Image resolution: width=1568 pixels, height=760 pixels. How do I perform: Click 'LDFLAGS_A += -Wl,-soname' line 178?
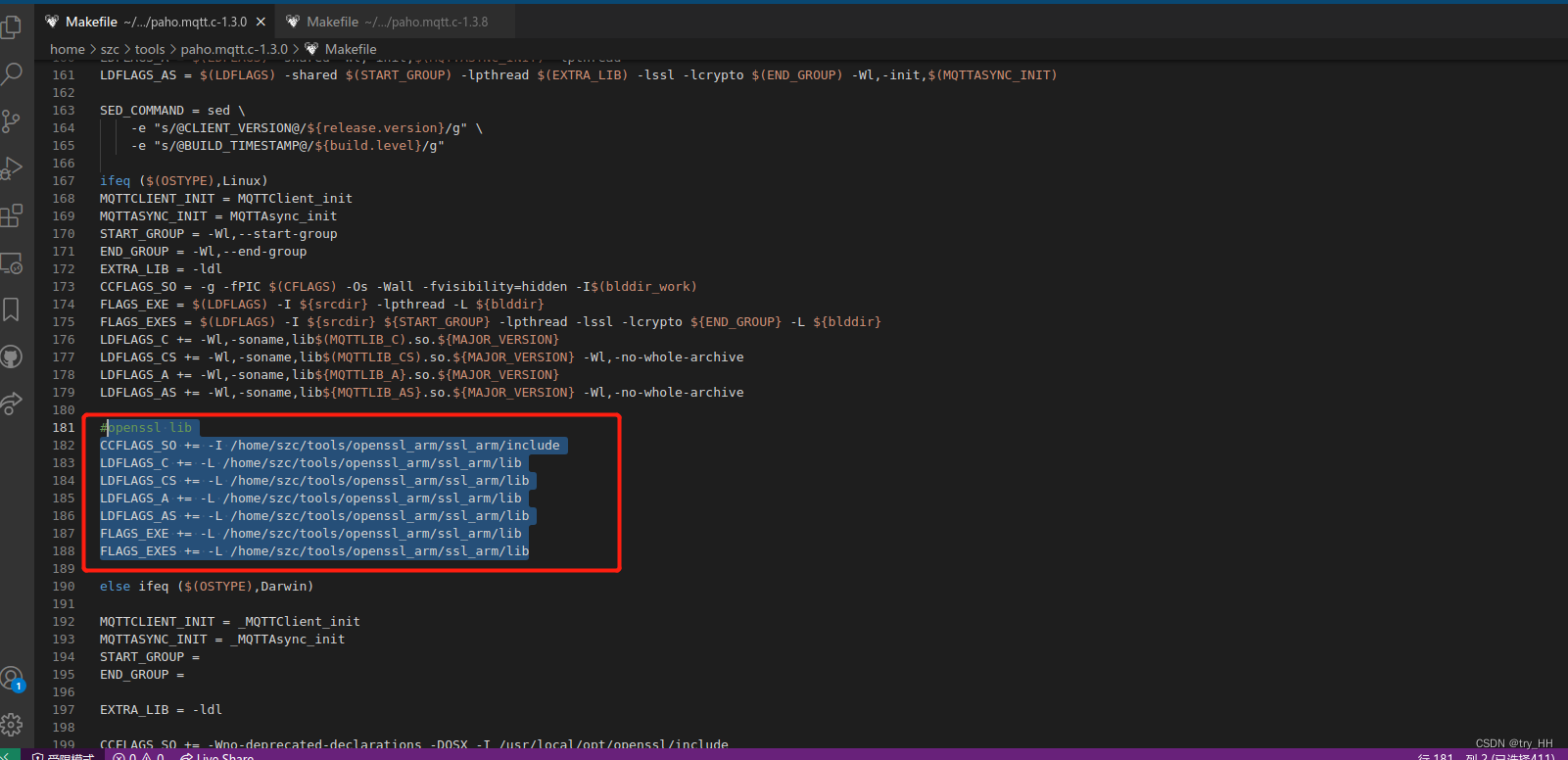tap(329, 374)
